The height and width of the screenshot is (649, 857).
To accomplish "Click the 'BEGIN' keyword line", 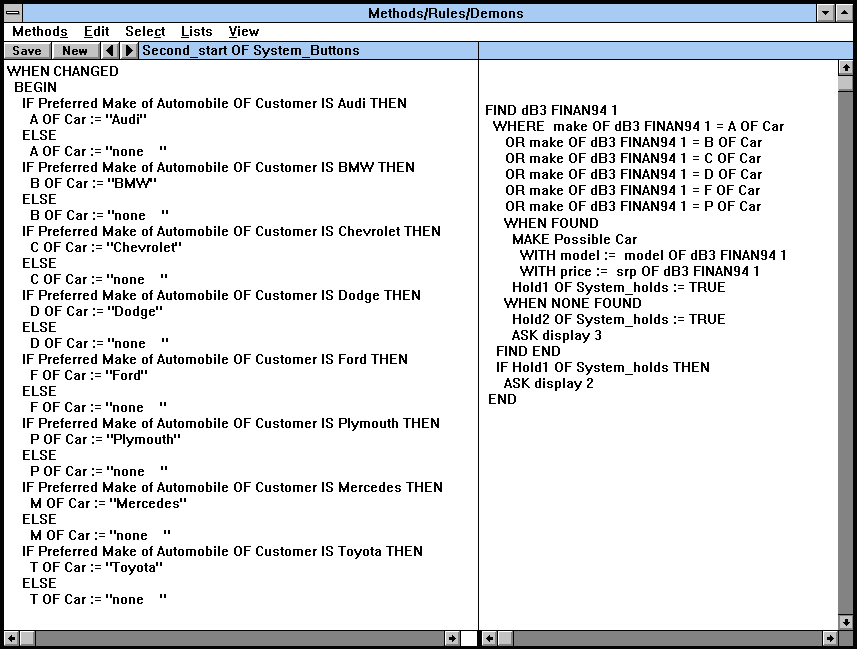I will 36,87.
